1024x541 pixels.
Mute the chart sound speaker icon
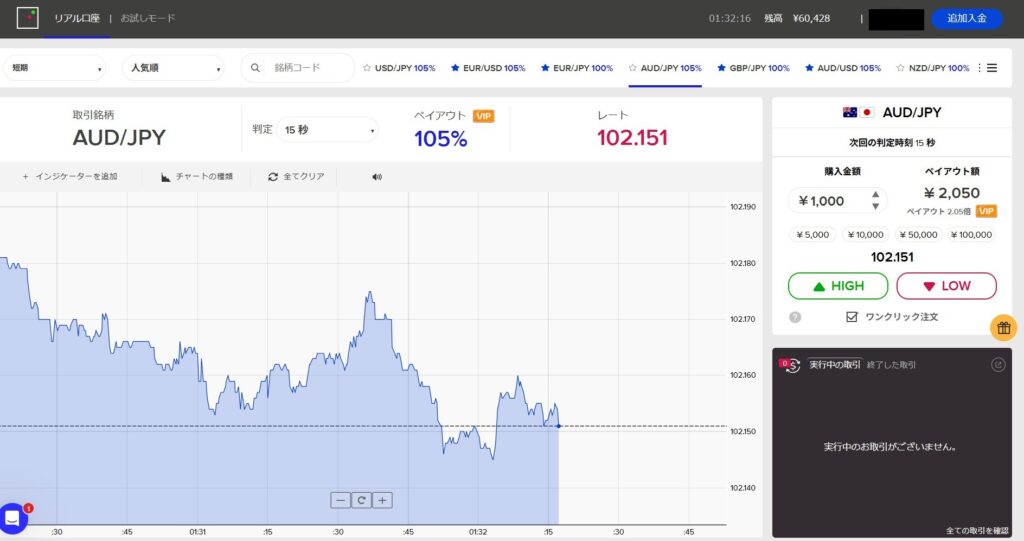[x=377, y=177]
